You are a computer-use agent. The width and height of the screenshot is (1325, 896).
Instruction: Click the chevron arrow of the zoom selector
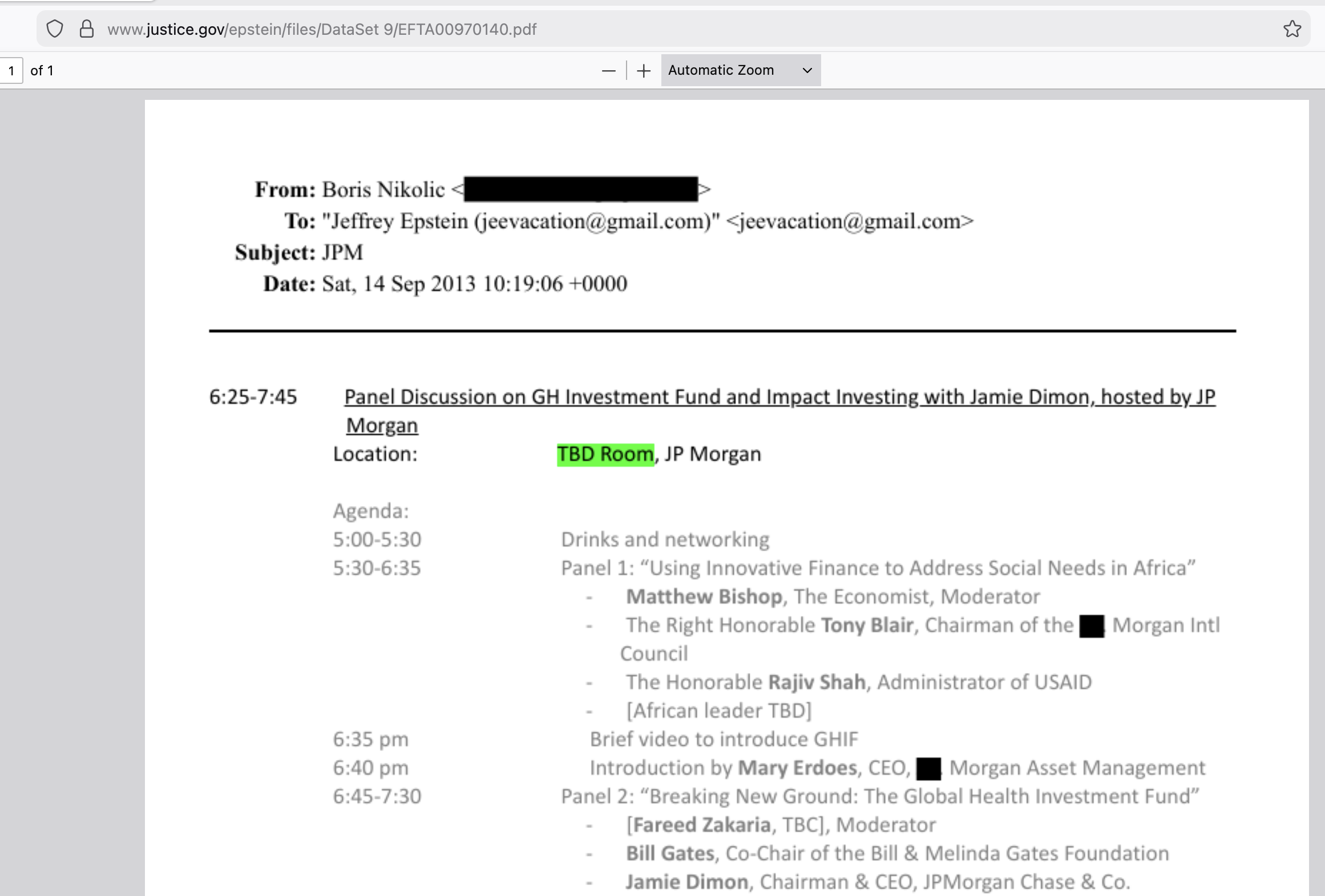pos(807,71)
